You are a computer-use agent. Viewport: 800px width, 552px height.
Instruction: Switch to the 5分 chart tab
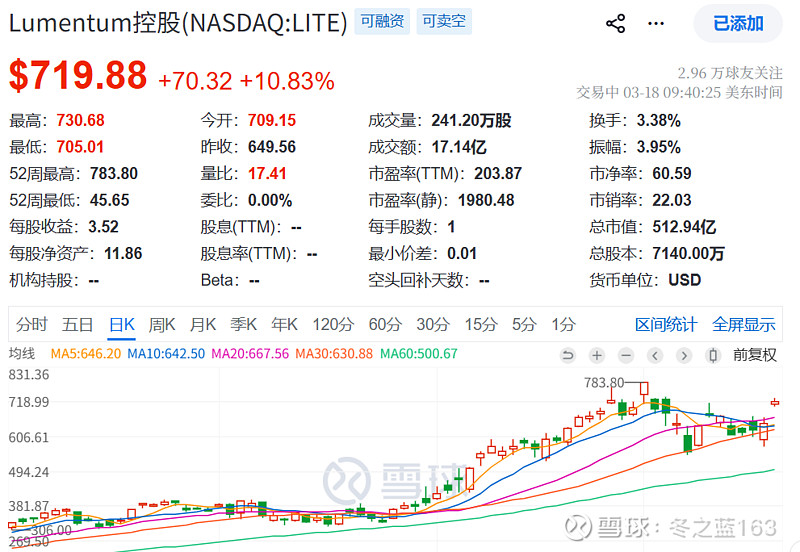524,324
